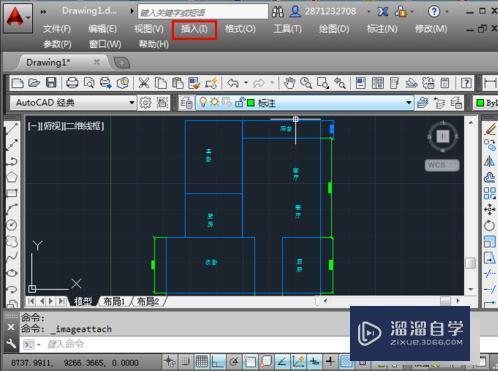Open the Block Editor icon

[x=212, y=83]
